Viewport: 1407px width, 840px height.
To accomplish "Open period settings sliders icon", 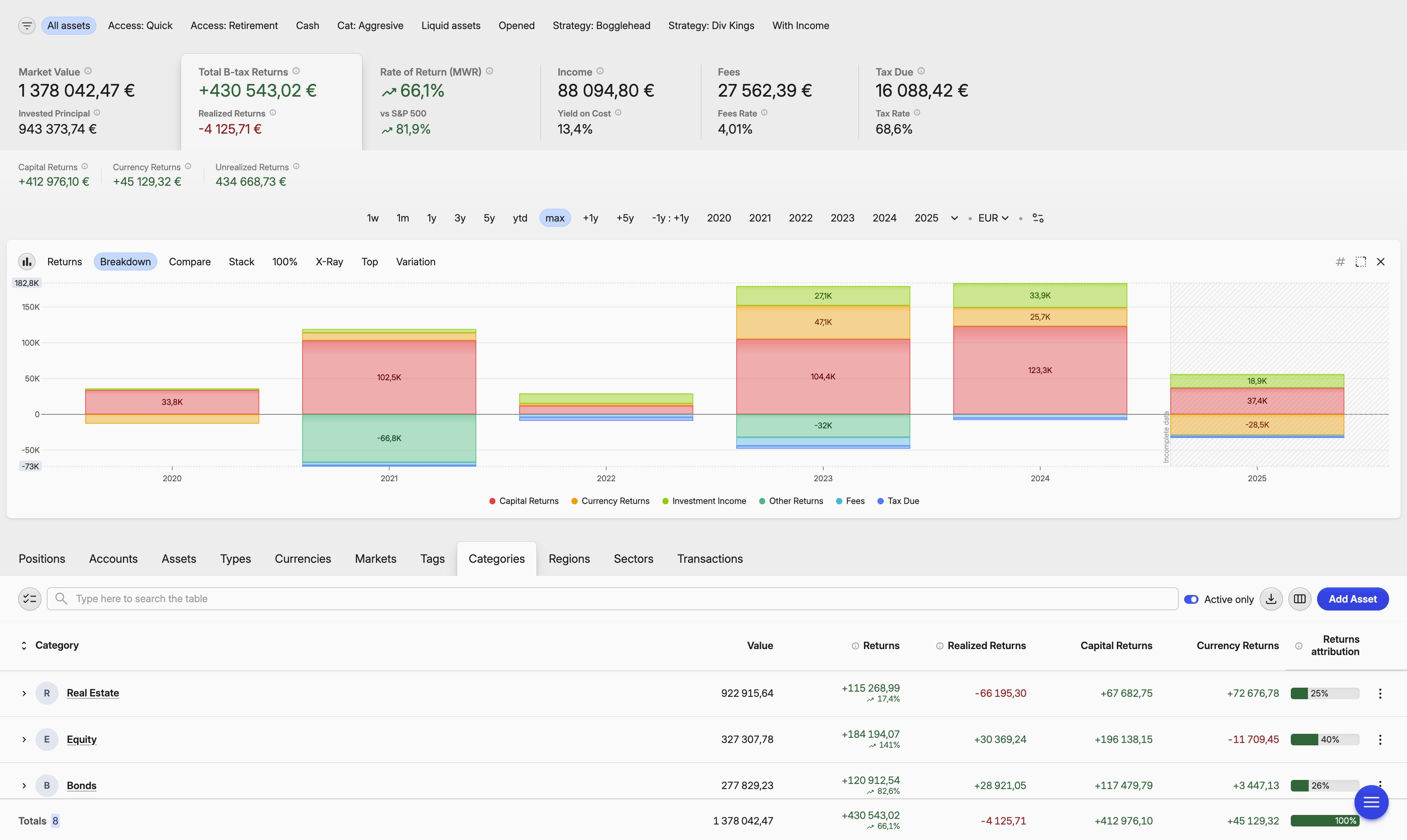I will tap(1038, 218).
